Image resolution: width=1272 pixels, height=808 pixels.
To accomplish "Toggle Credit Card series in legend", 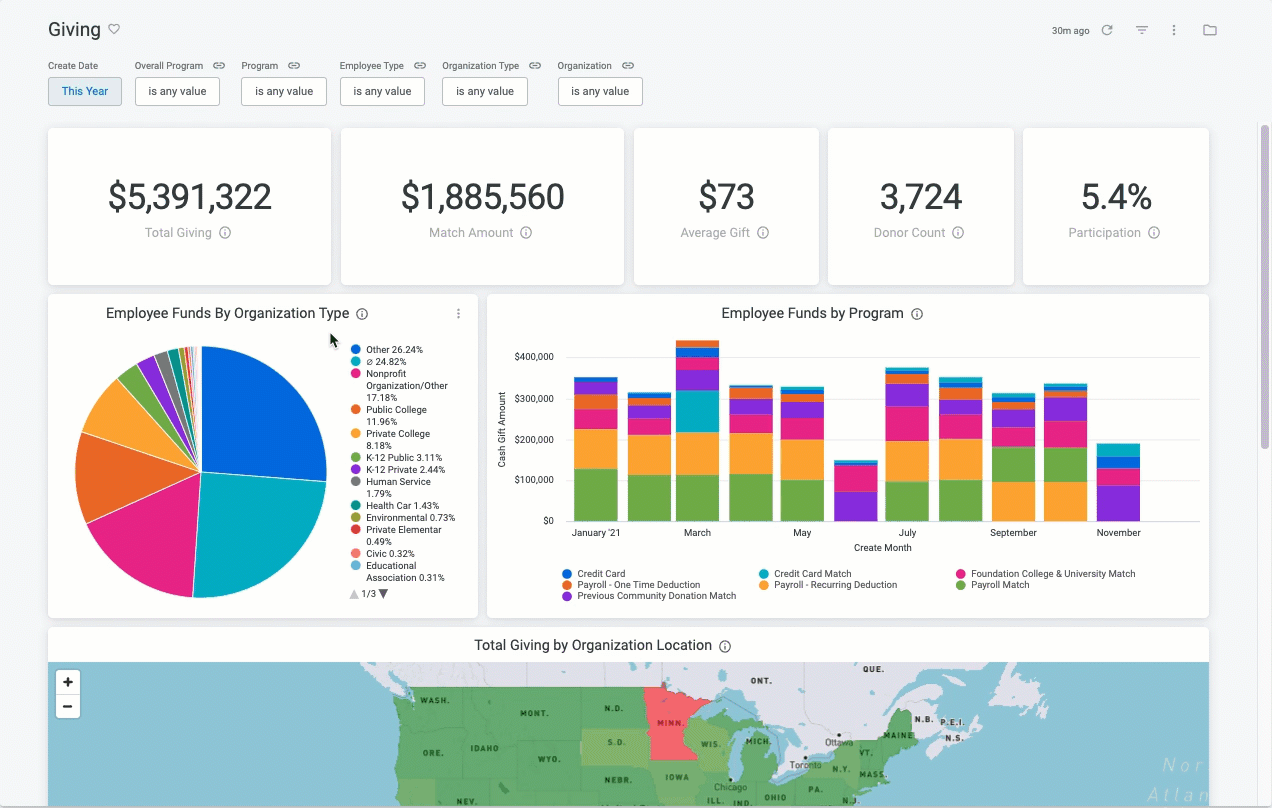I will [x=594, y=574].
